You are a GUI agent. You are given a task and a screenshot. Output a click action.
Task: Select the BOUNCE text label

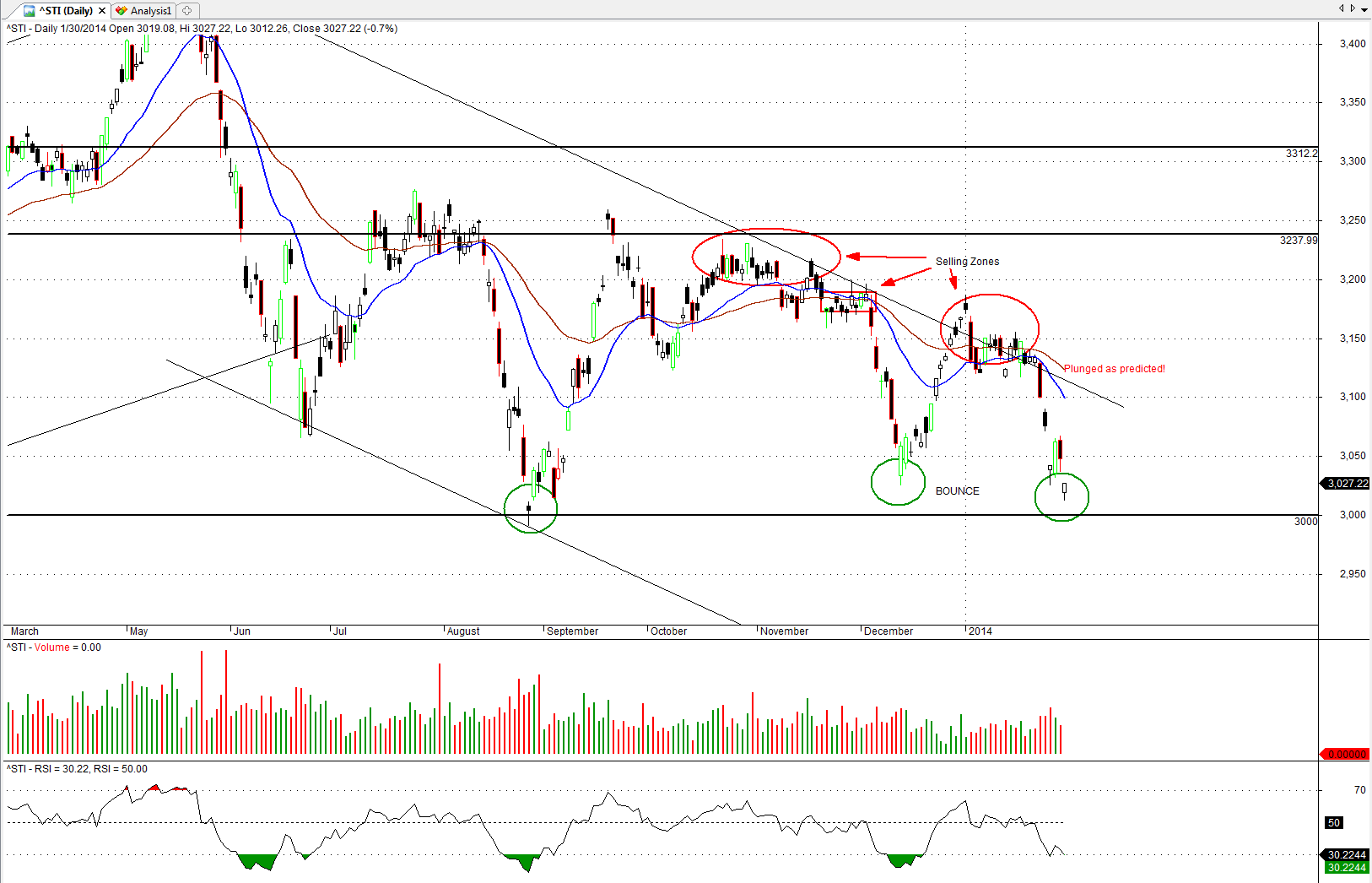[x=957, y=491]
